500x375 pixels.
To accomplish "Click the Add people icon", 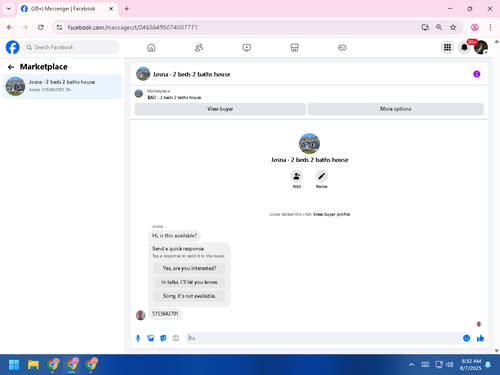I will coord(296,176).
